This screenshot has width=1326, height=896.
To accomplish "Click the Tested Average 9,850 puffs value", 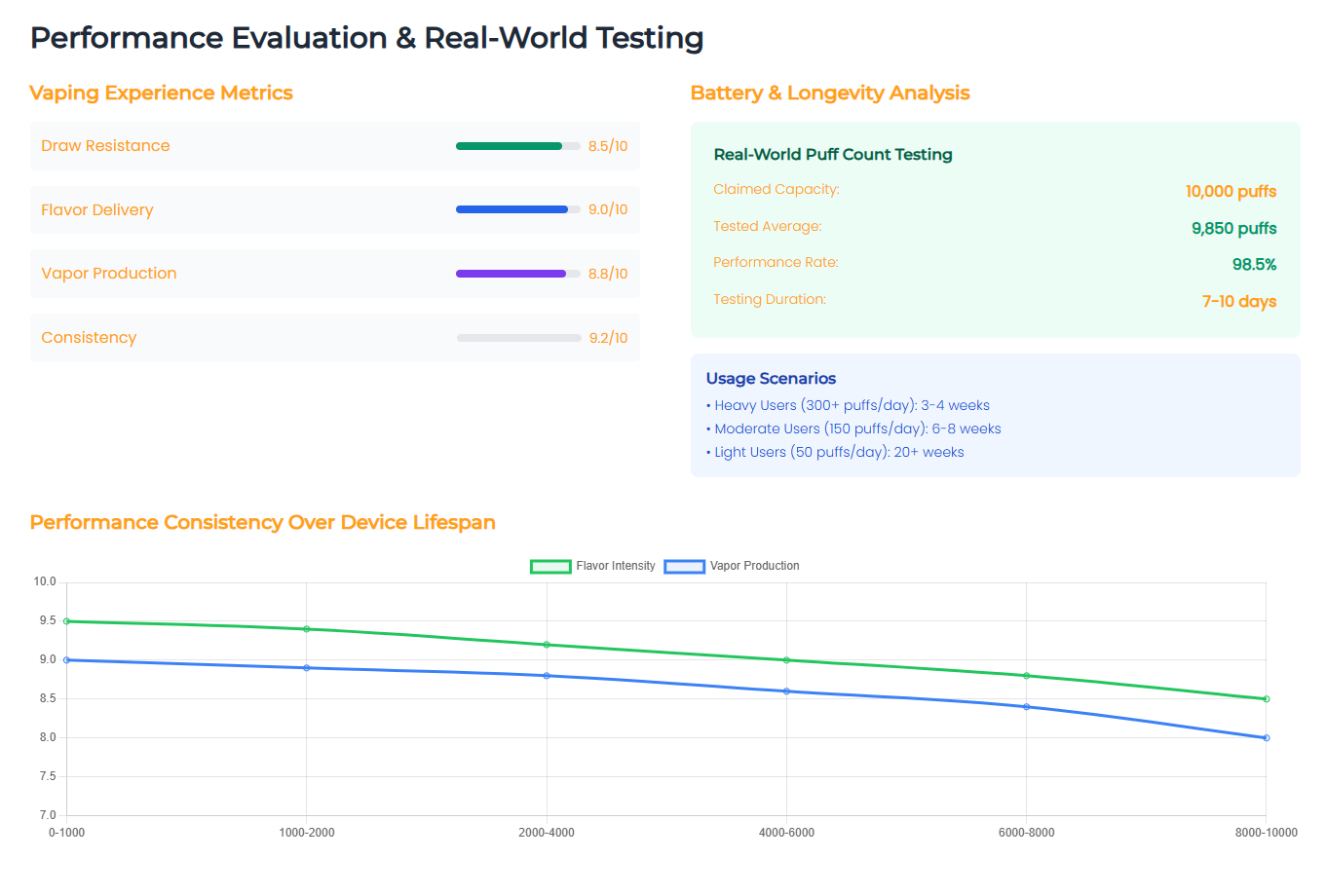I will (1233, 228).
